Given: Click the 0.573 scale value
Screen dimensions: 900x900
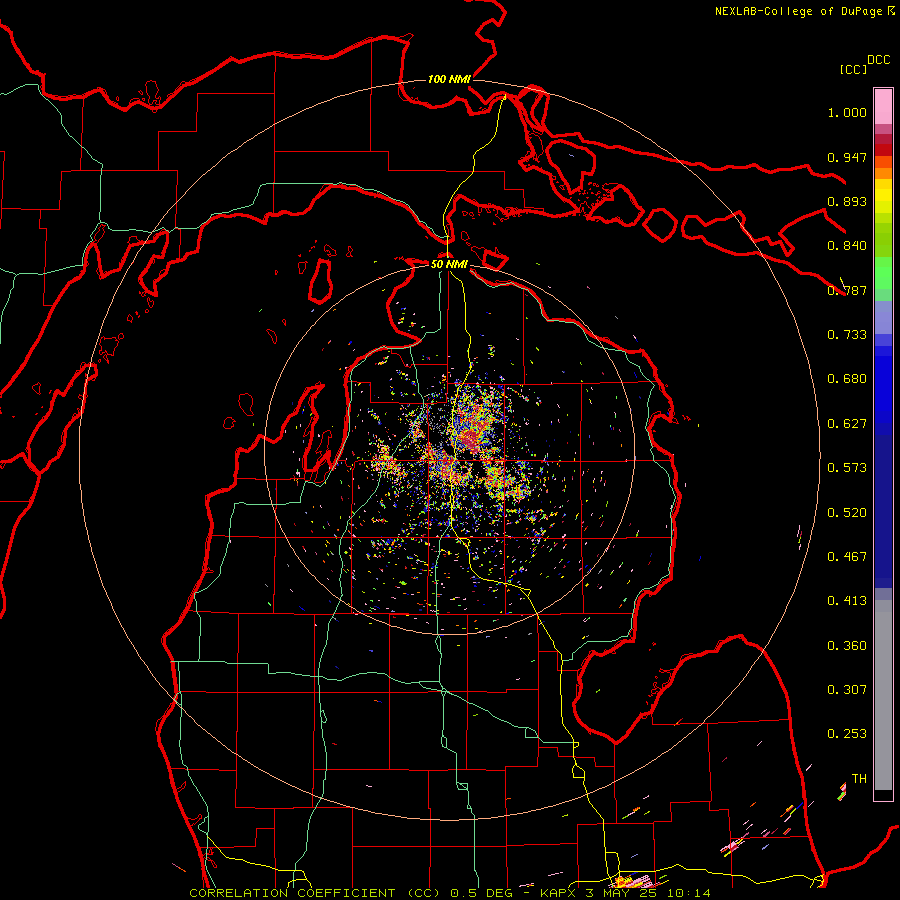Looking at the screenshot, I should 847,468.
